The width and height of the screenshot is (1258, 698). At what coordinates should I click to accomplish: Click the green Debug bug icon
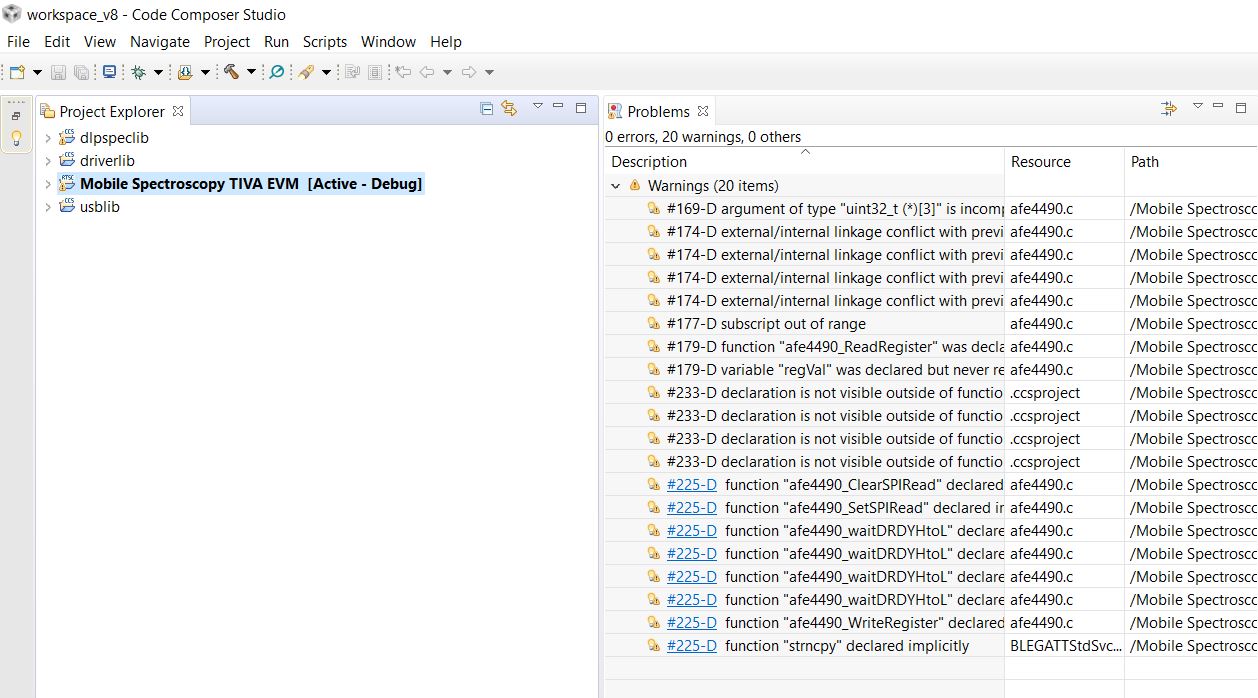138,72
